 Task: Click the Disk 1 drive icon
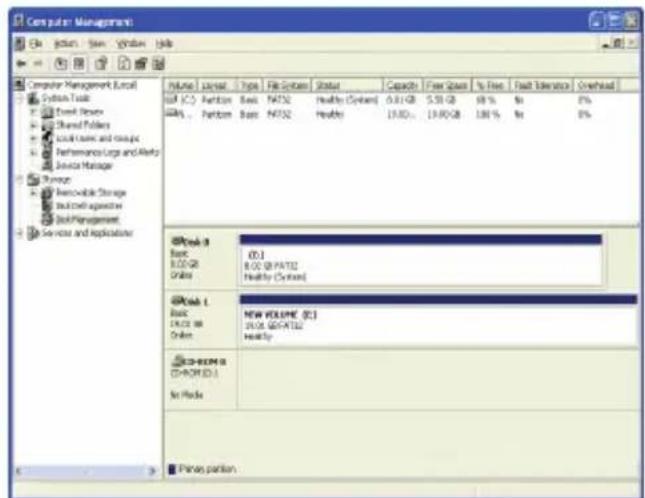177,301
